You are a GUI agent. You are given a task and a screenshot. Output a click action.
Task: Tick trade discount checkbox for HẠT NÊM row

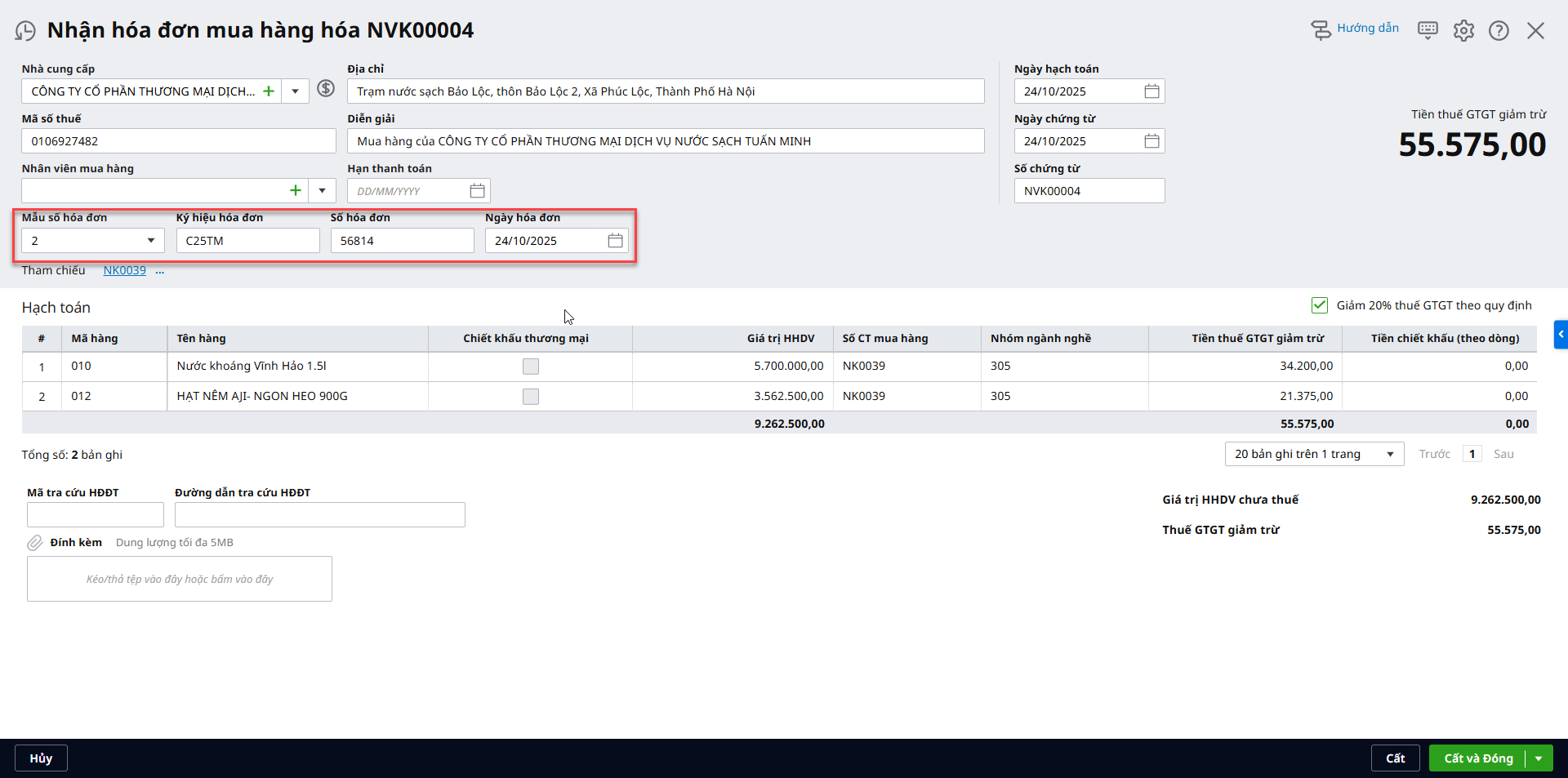tap(531, 397)
